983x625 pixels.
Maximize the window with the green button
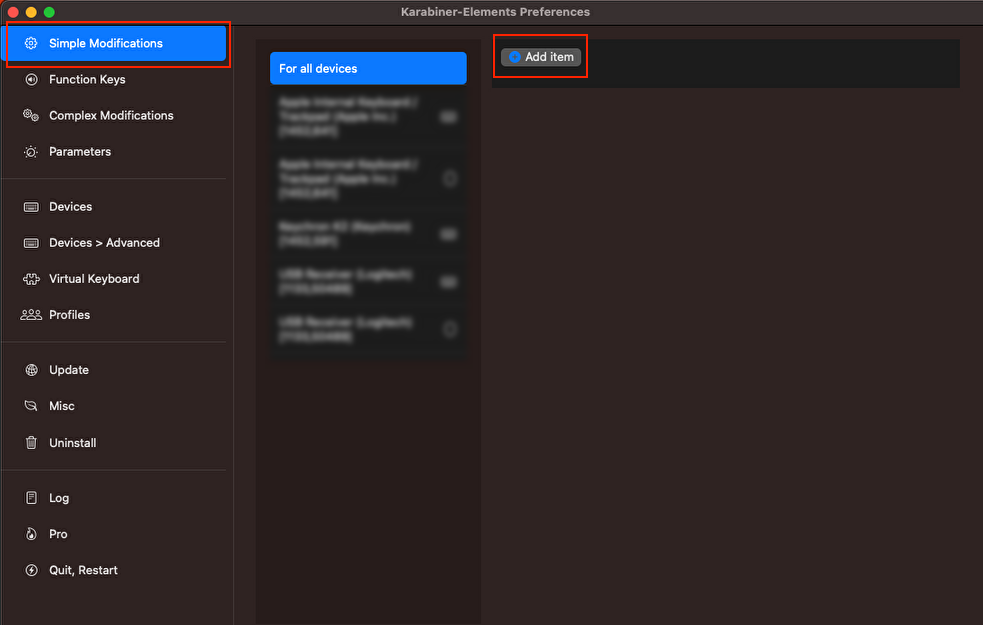(50, 12)
